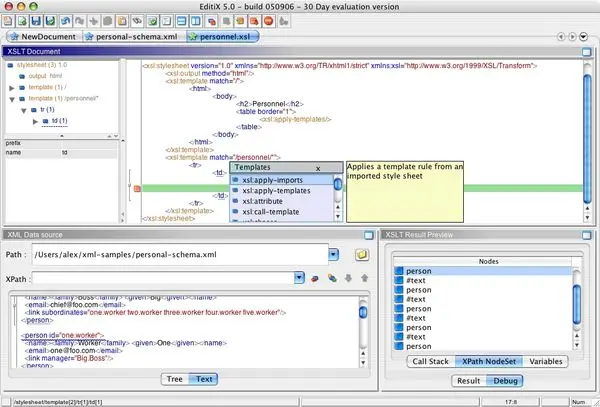Collapse the template (1) /personnel/* node

[12, 99]
